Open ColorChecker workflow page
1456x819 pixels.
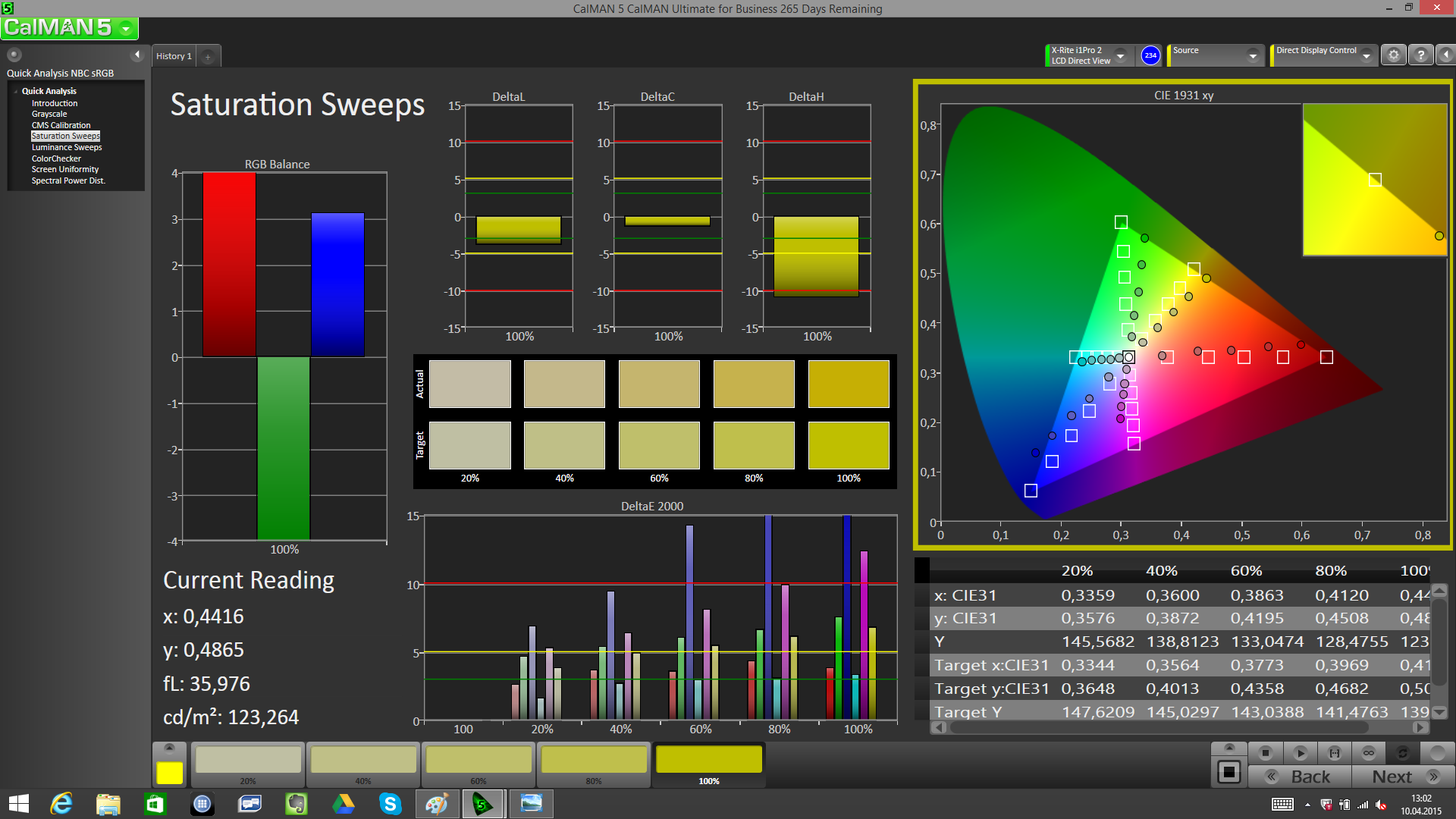click(56, 158)
